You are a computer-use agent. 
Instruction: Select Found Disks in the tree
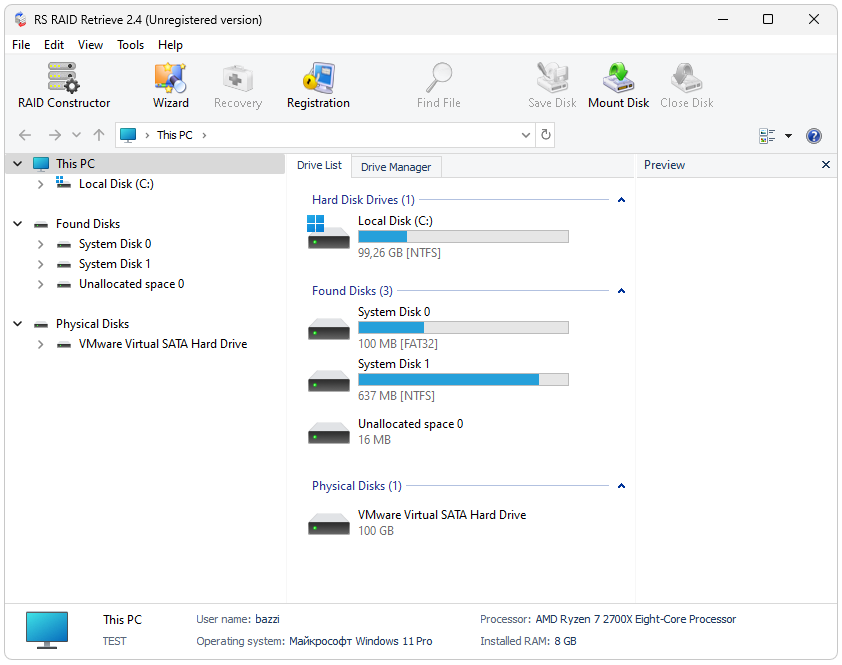pos(88,223)
